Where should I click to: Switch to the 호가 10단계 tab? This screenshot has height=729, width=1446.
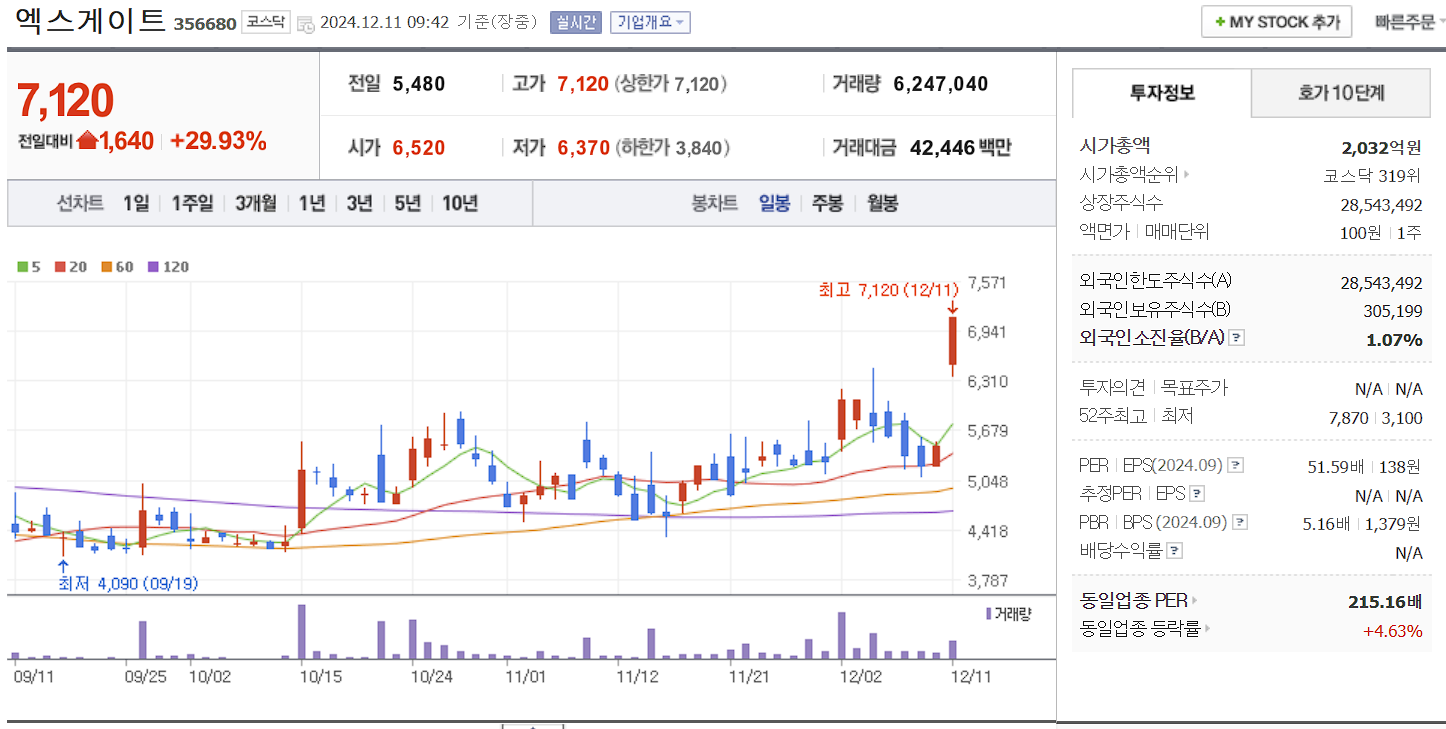pos(1340,92)
